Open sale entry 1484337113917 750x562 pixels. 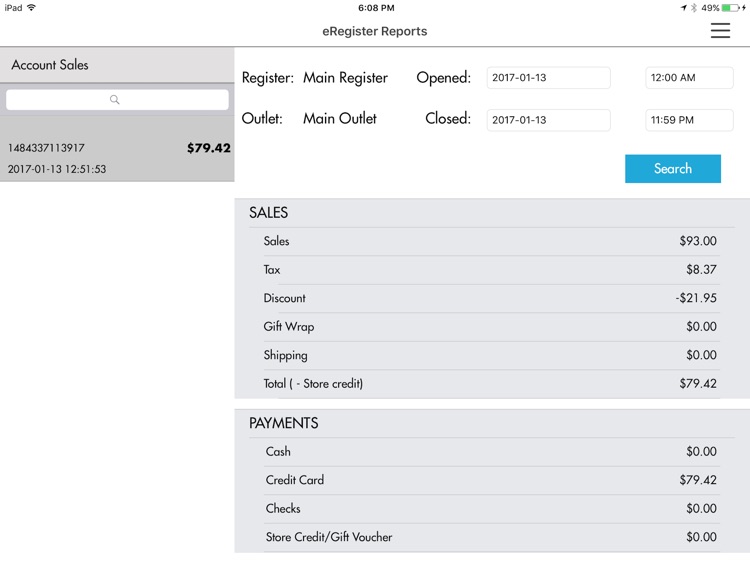[x=117, y=149]
